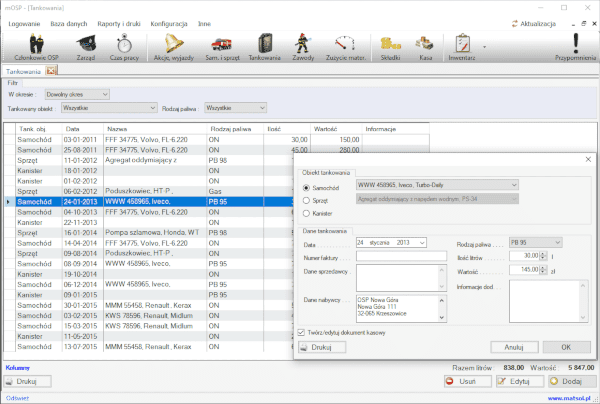
Task: Click the Dane sprzedawcy text area
Action: [x=401, y=278]
